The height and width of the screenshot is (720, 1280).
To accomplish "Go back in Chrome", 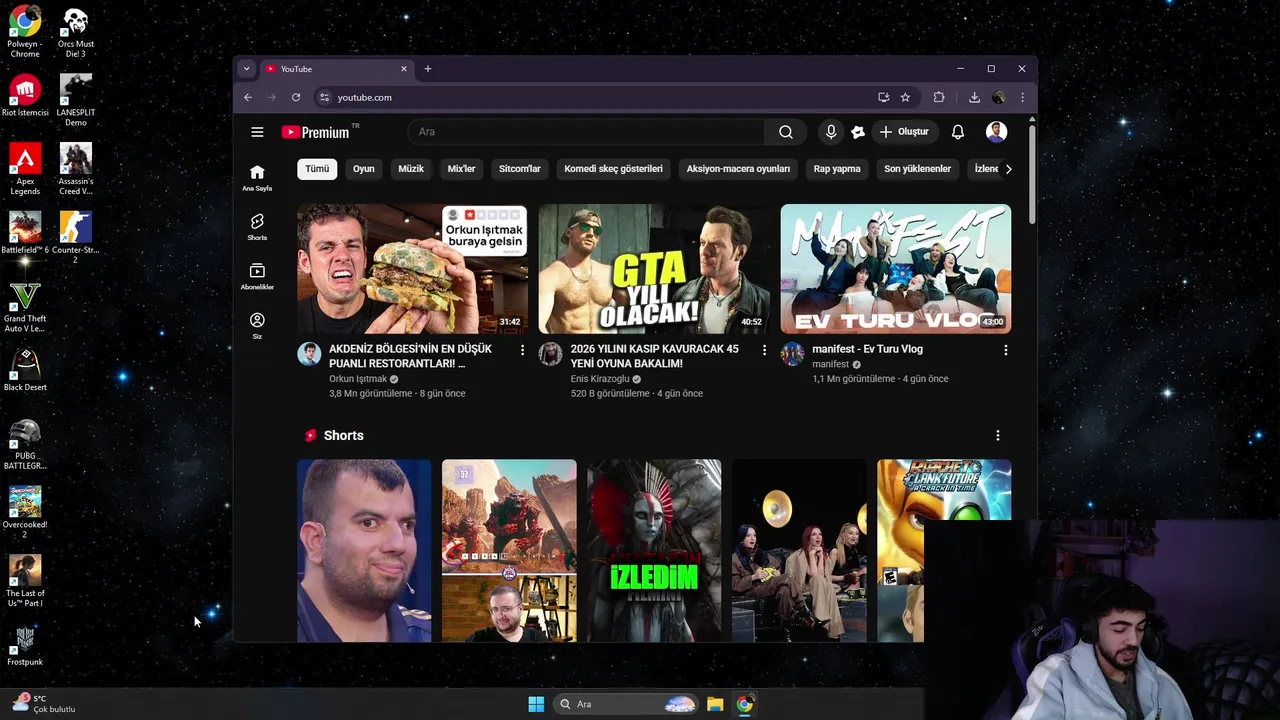I will (248, 97).
